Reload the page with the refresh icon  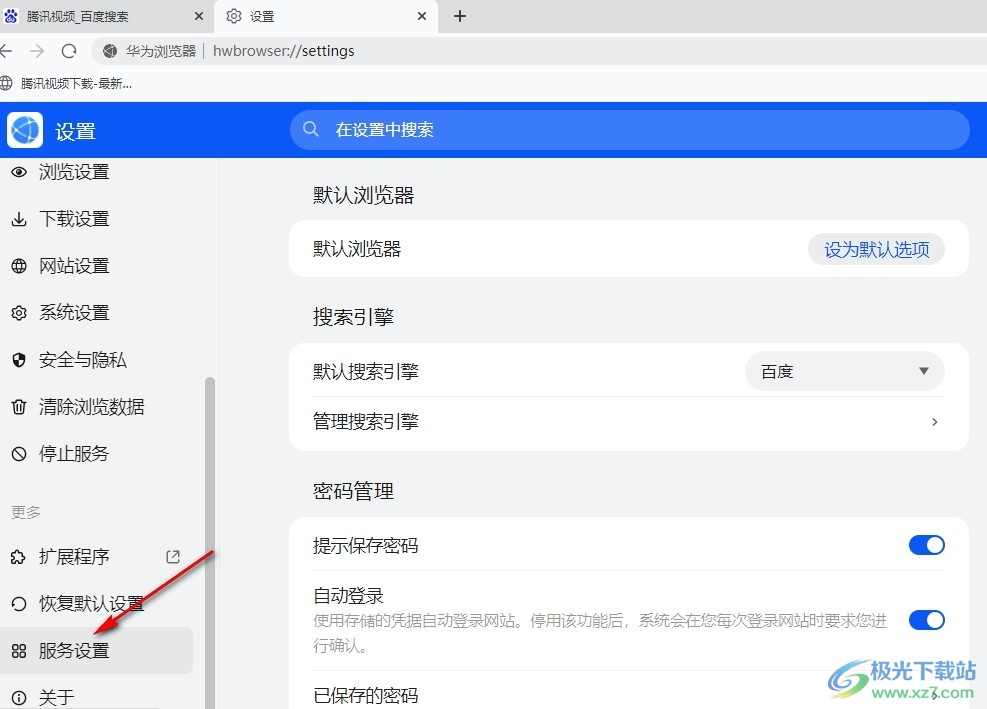(69, 51)
